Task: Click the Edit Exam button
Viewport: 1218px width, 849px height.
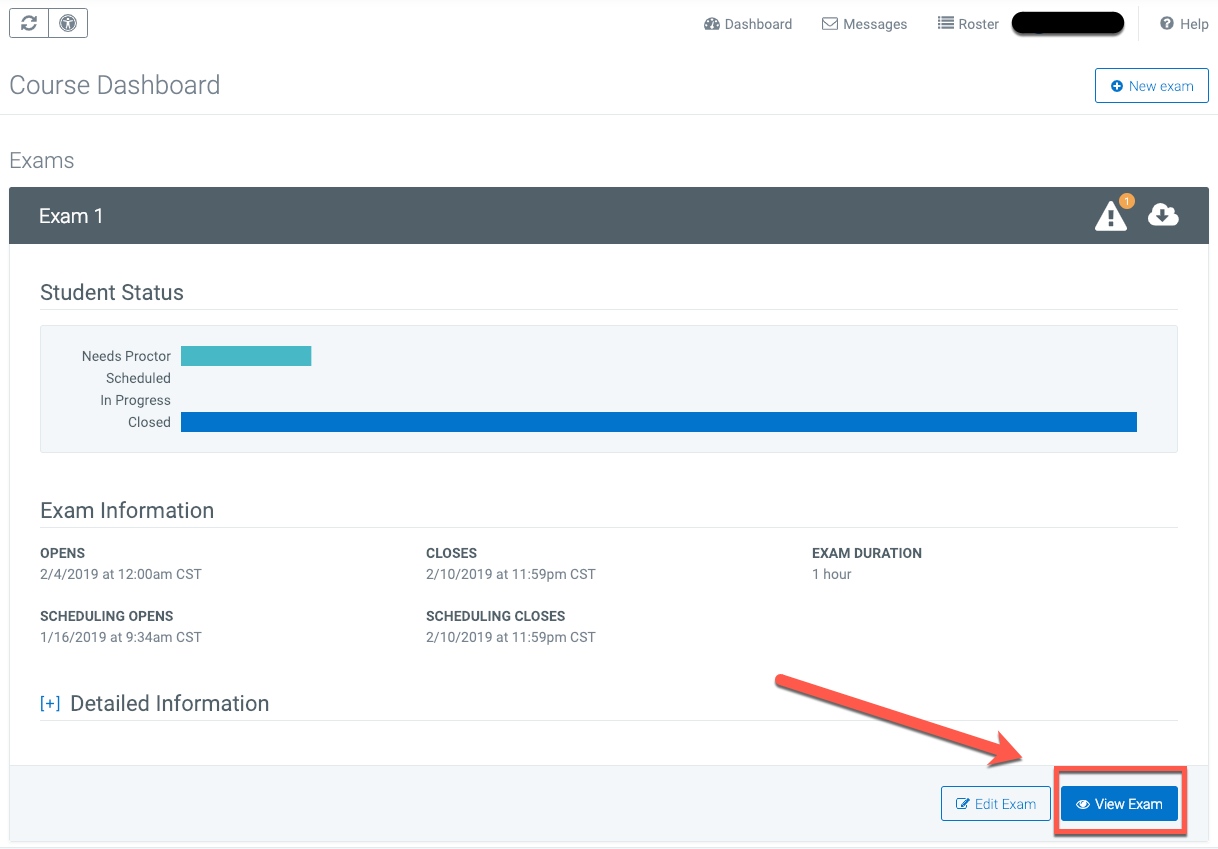Action: coord(996,804)
